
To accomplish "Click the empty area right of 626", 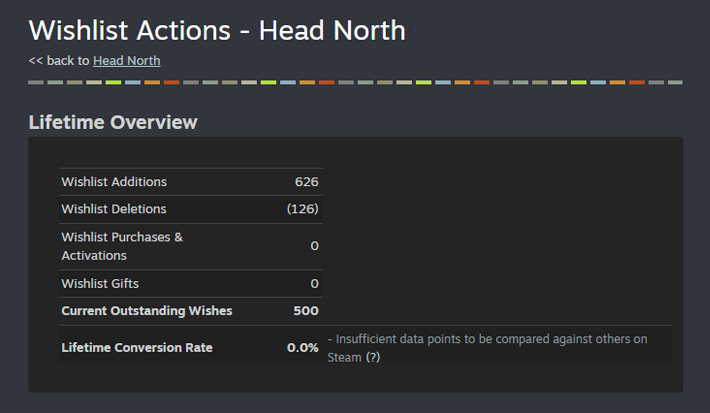I will 500,182.
